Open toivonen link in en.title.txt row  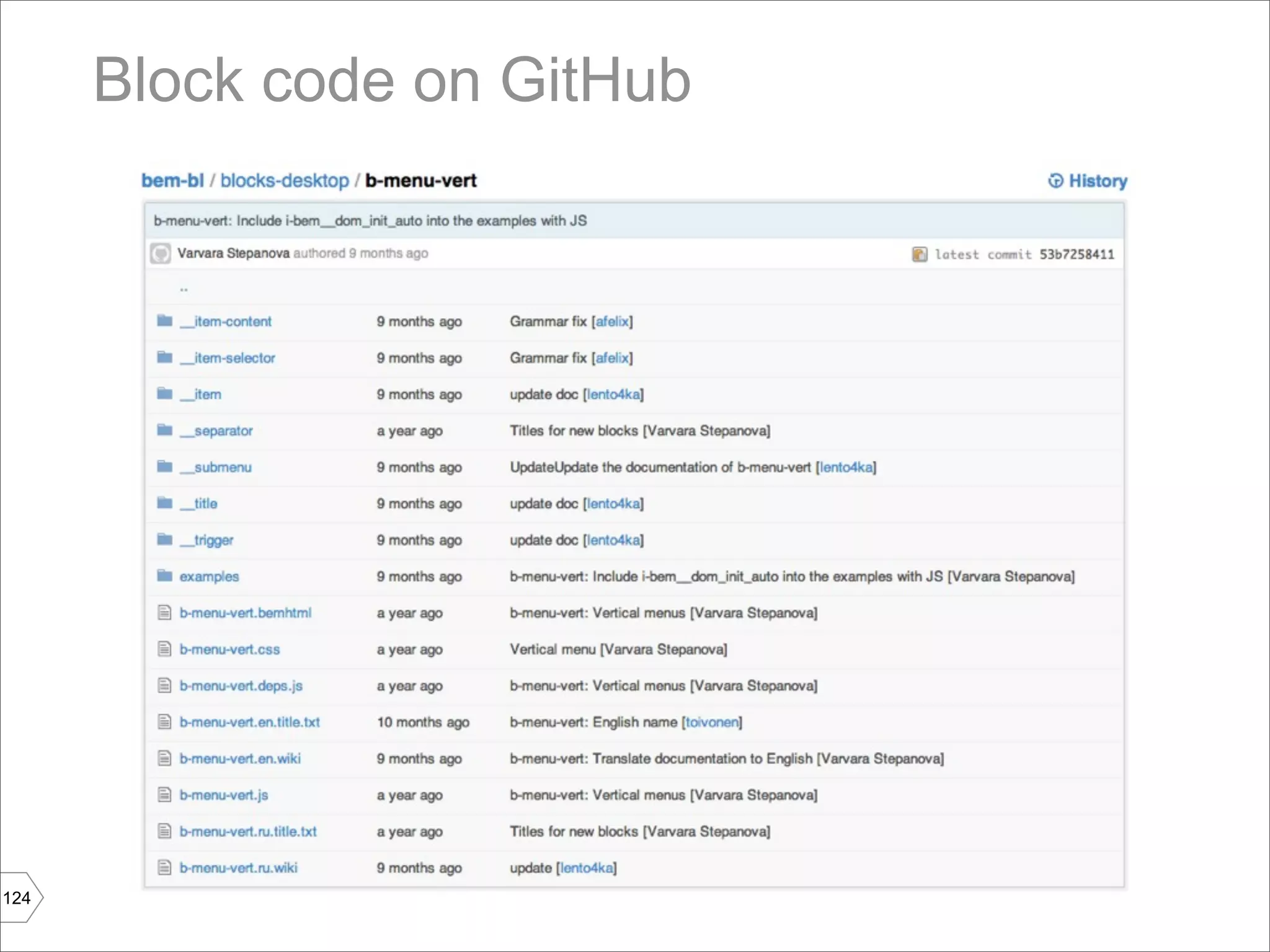coord(712,722)
